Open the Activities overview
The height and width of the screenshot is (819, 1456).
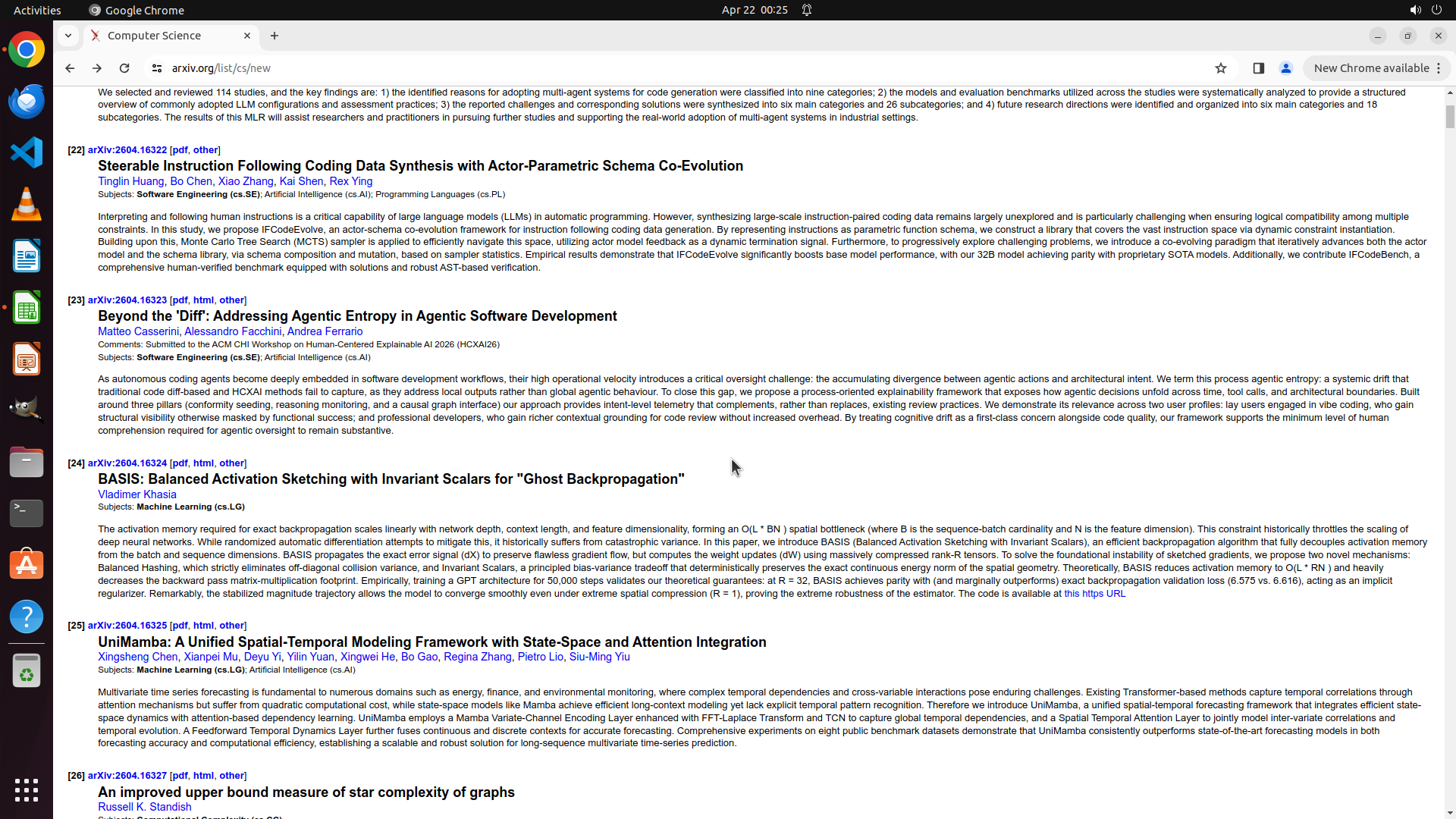click(37, 10)
